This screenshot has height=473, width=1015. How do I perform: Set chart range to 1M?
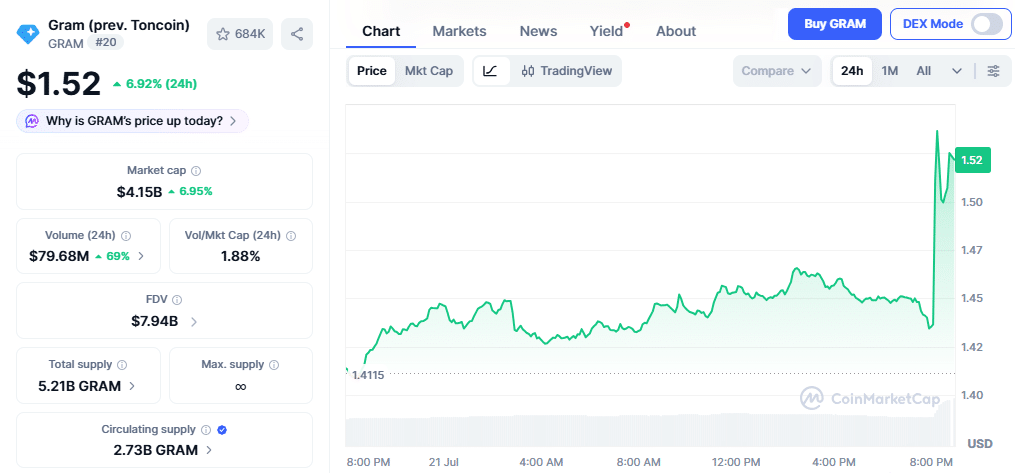[889, 71]
